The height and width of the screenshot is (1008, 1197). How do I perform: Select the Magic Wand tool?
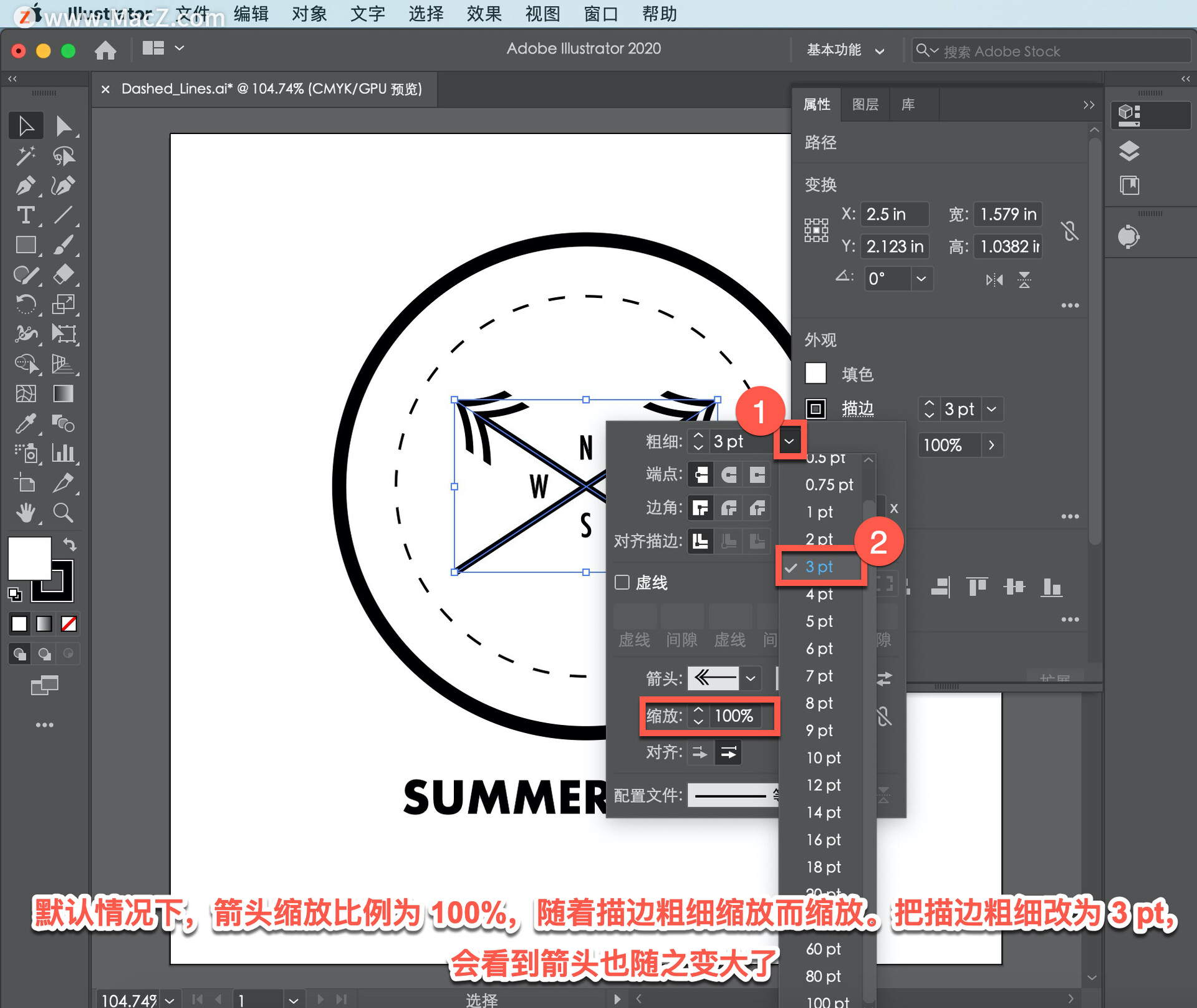(26, 155)
